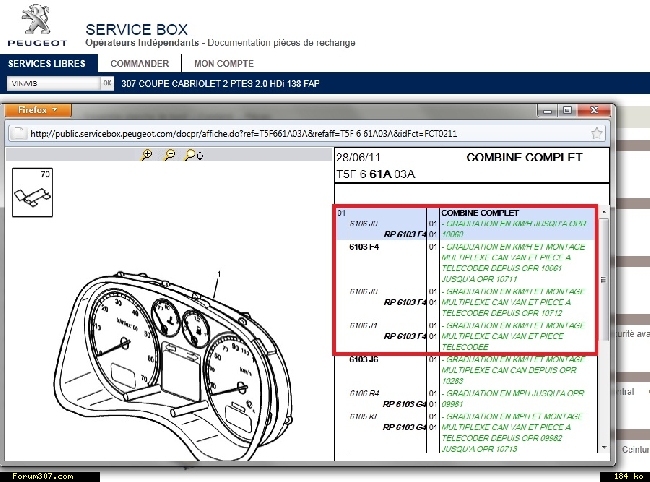The image size is (650, 482).
Task: Open the SERVICES LIBRES tab
Action: 47,63
